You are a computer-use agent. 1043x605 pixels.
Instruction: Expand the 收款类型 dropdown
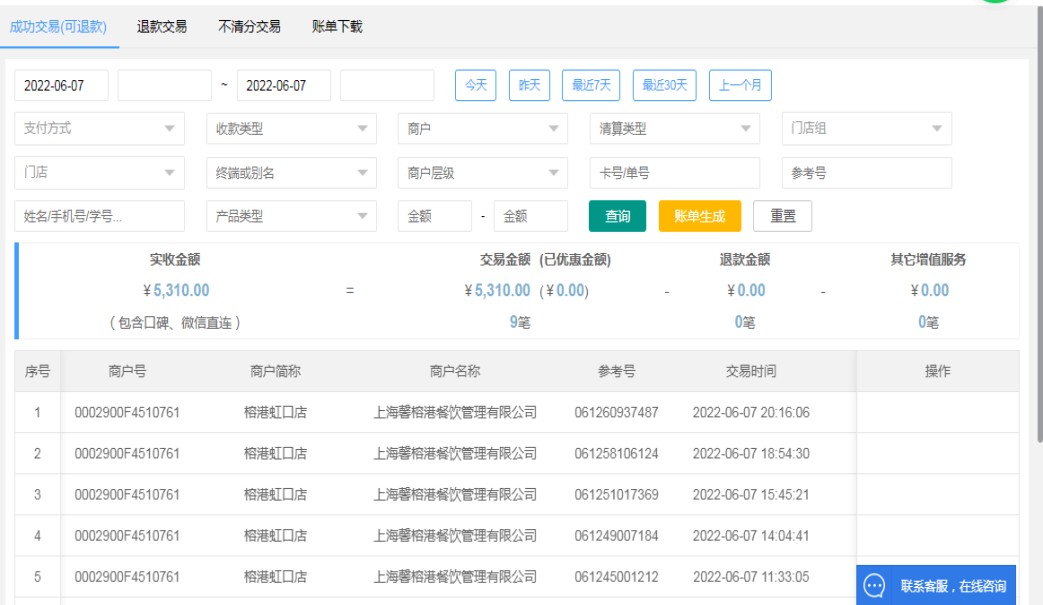[291, 129]
